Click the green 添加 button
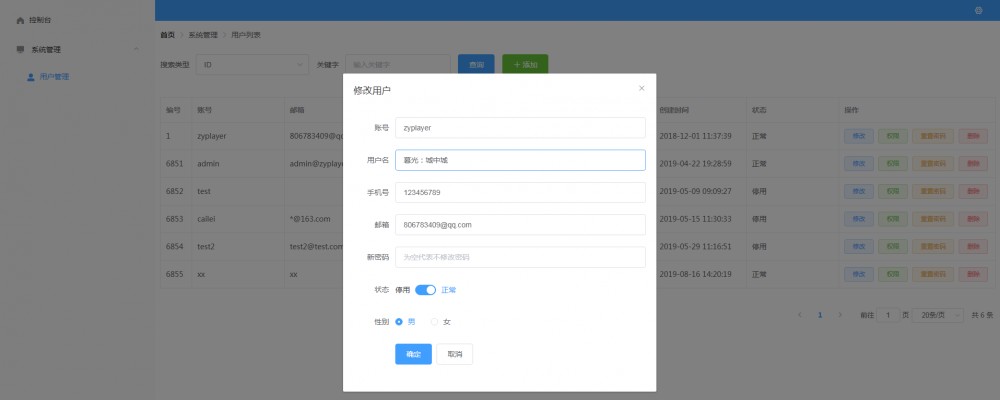Image resolution: width=1000 pixels, height=400 pixels. click(x=525, y=64)
